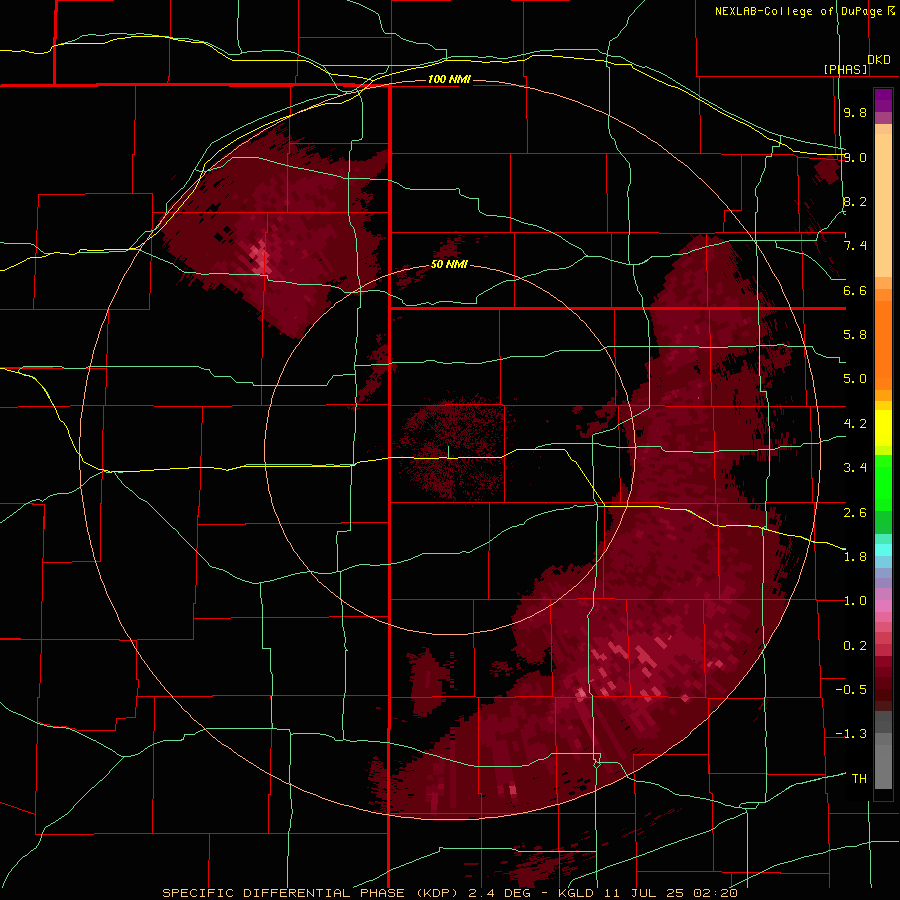900x900 pixels.
Task: Click the 7.4 legend value
Action: [x=855, y=246]
